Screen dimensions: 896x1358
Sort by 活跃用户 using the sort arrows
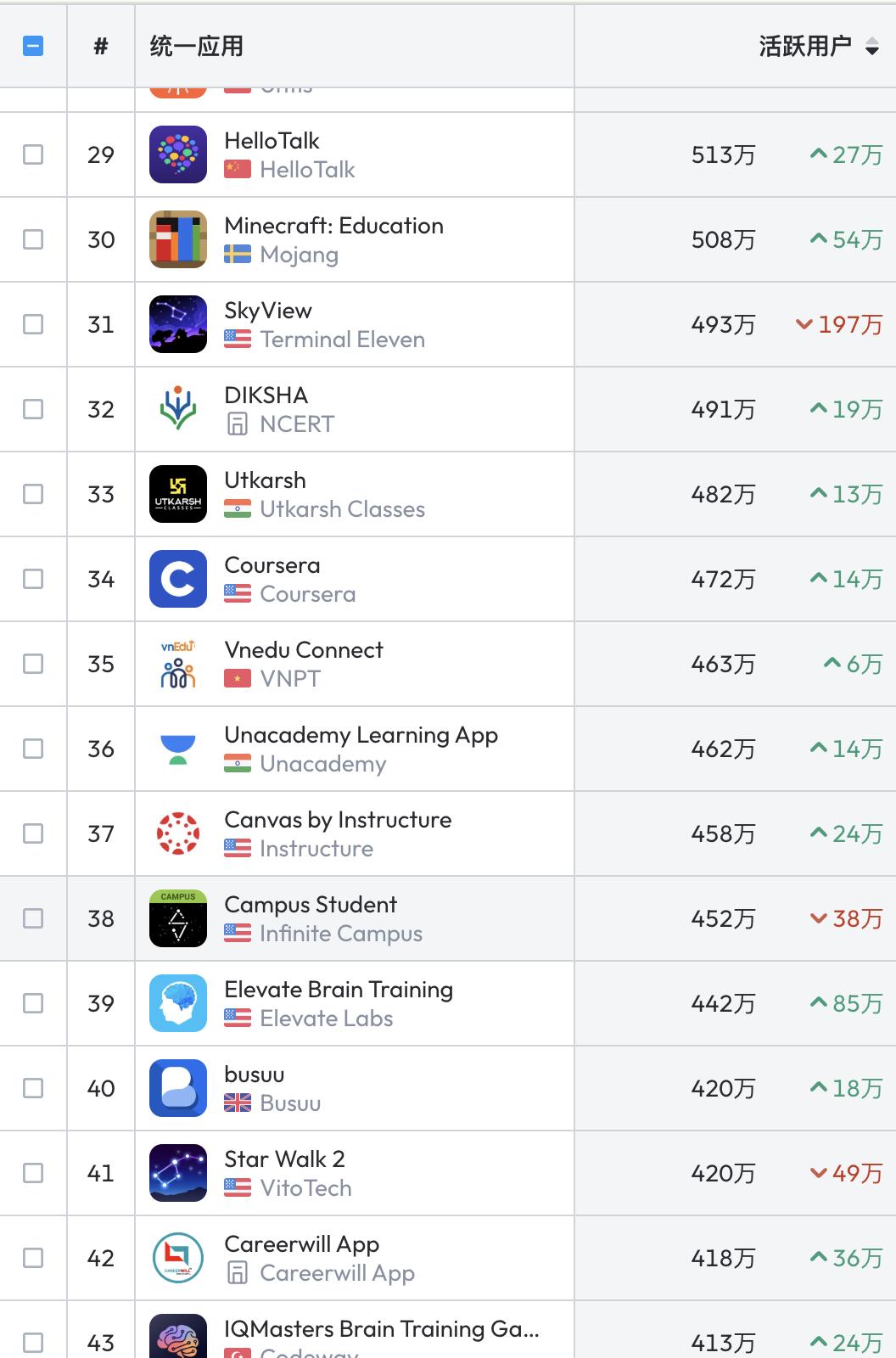pos(871,47)
